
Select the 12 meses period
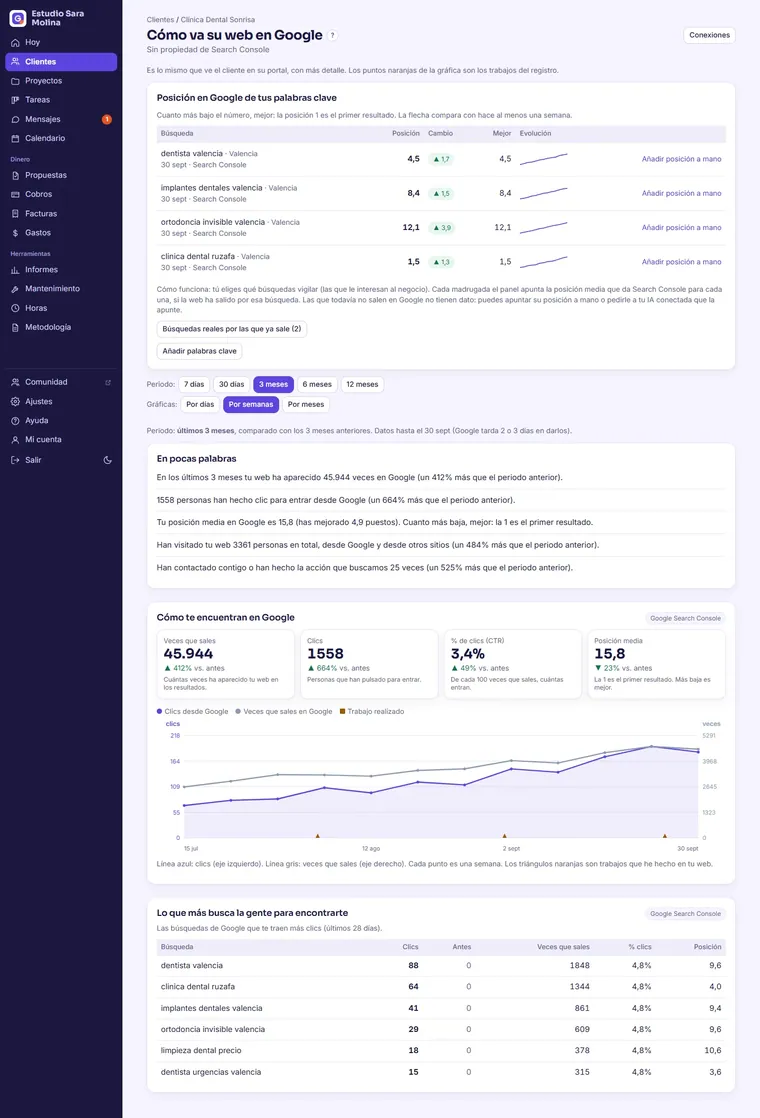(x=362, y=384)
